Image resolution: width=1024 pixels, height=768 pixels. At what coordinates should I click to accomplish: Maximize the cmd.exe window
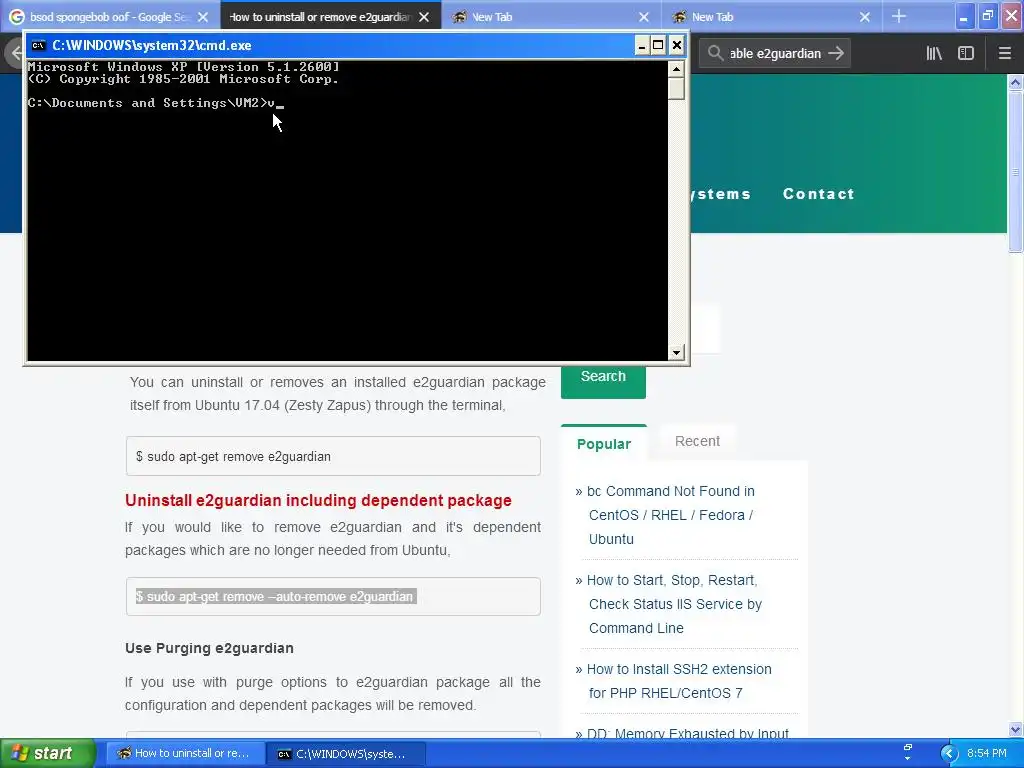pos(658,45)
